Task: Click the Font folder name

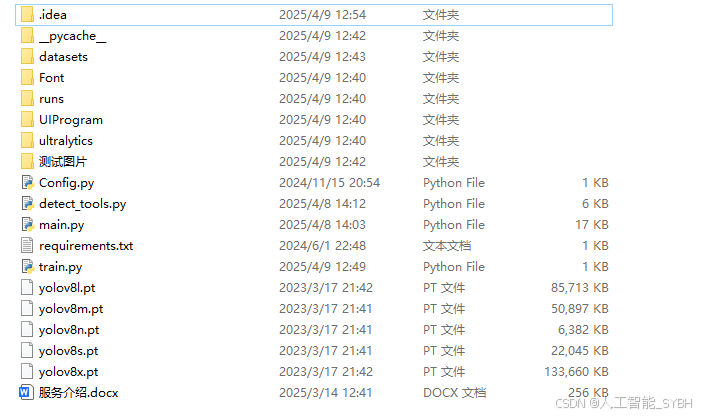Action: pyautogui.click(x=51, y=78)
